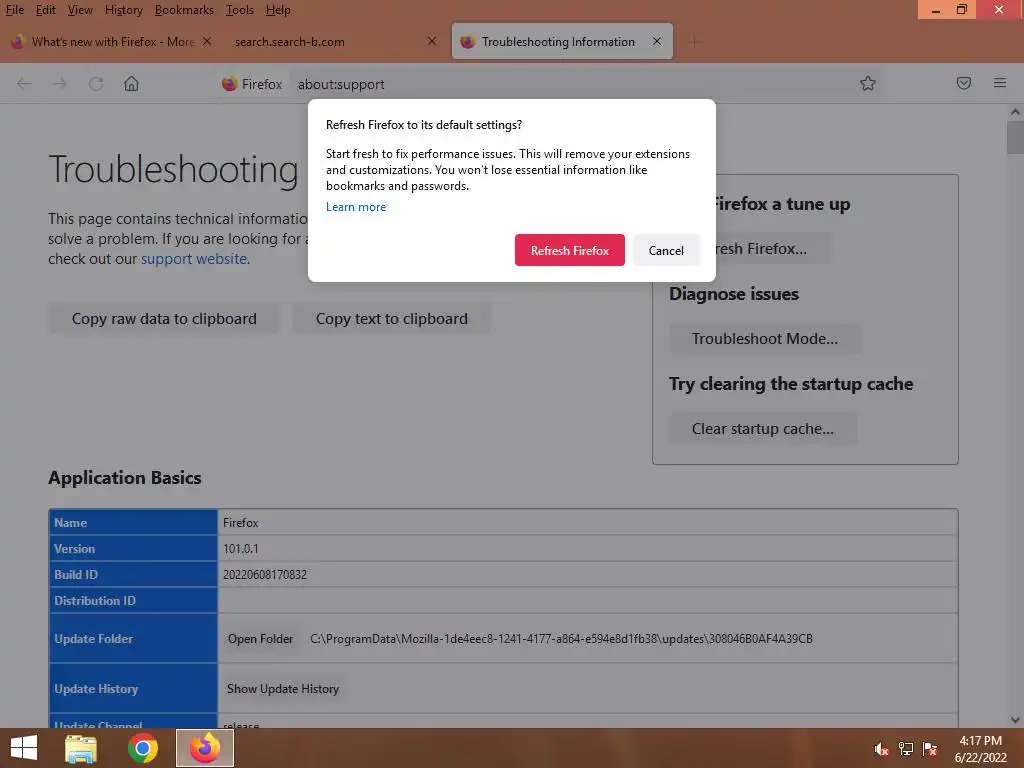The height and width of the screenshot is (768, 1024).
Task: Click the vertical scrollbar thumb
Action: pos(1015,137)
